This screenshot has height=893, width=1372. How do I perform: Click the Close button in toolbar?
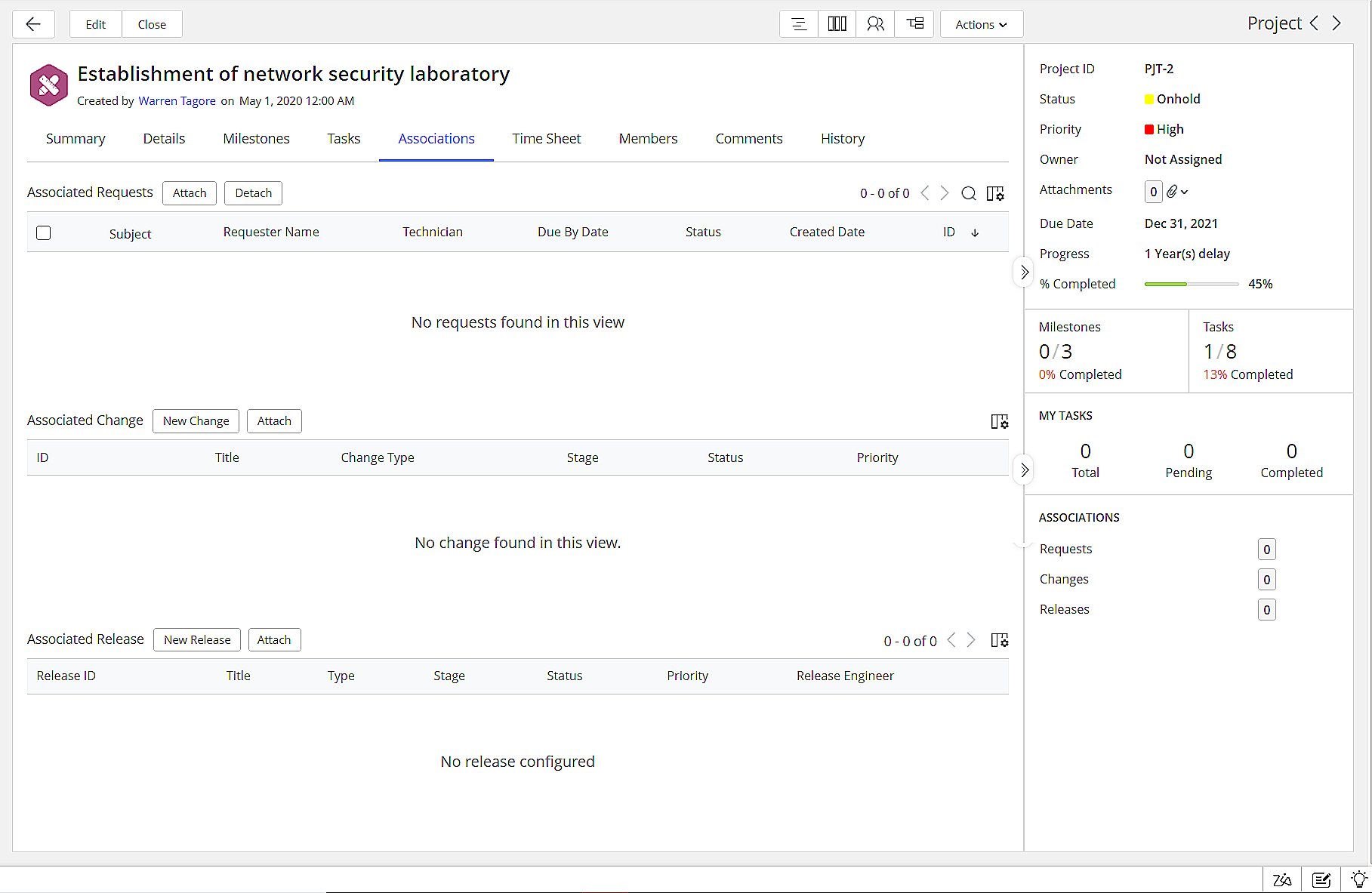pyautogui.click(x=152, y=24)
